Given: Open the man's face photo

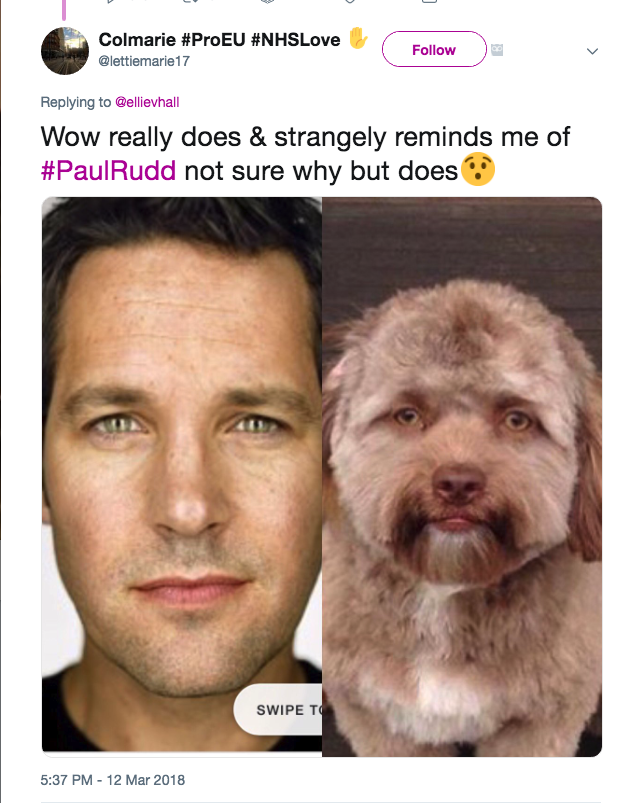Looking at the screenshot, I should click(182, 474).
